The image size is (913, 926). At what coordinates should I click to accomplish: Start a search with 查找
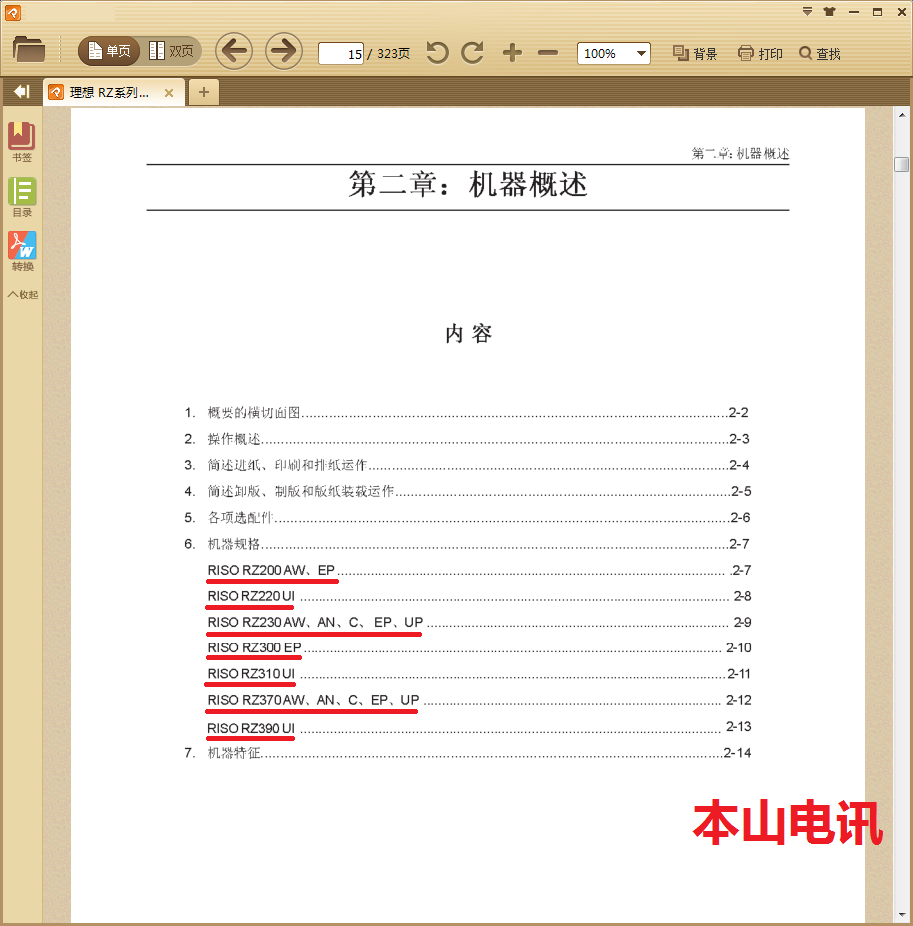click(x=820, y=53)
